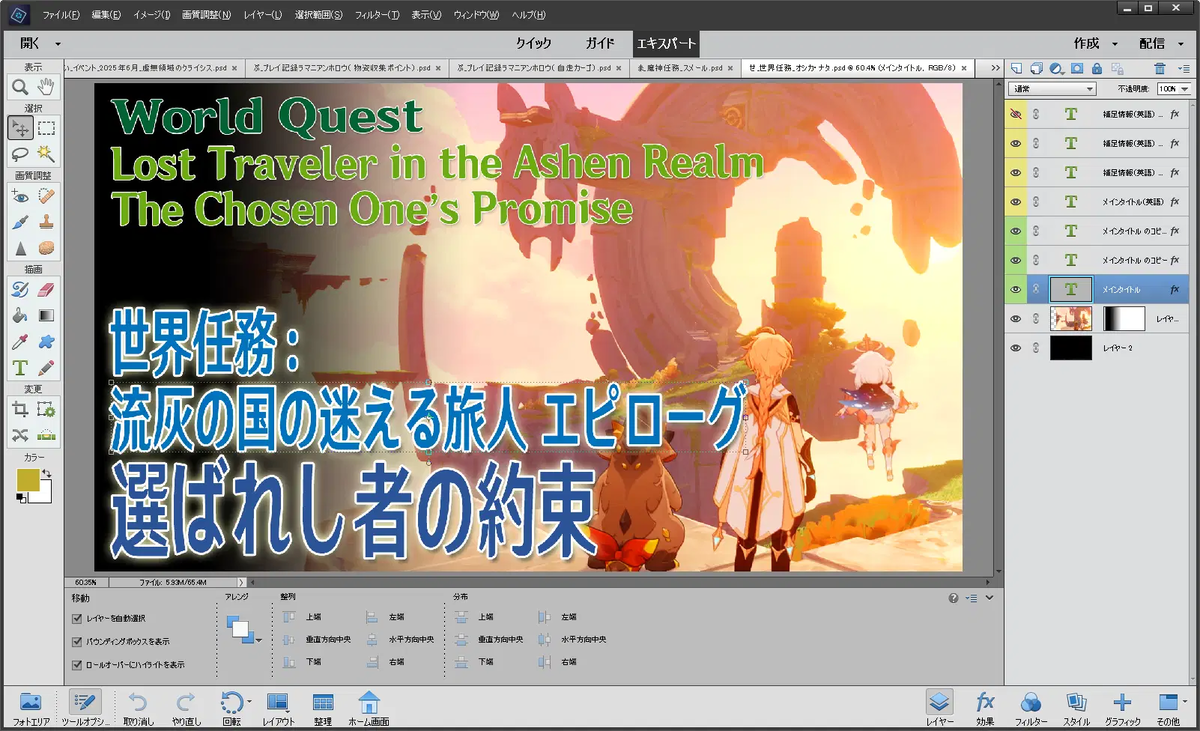1200x731 pixels.
Task: Click the add layer mask icon
Action: 1077,68
